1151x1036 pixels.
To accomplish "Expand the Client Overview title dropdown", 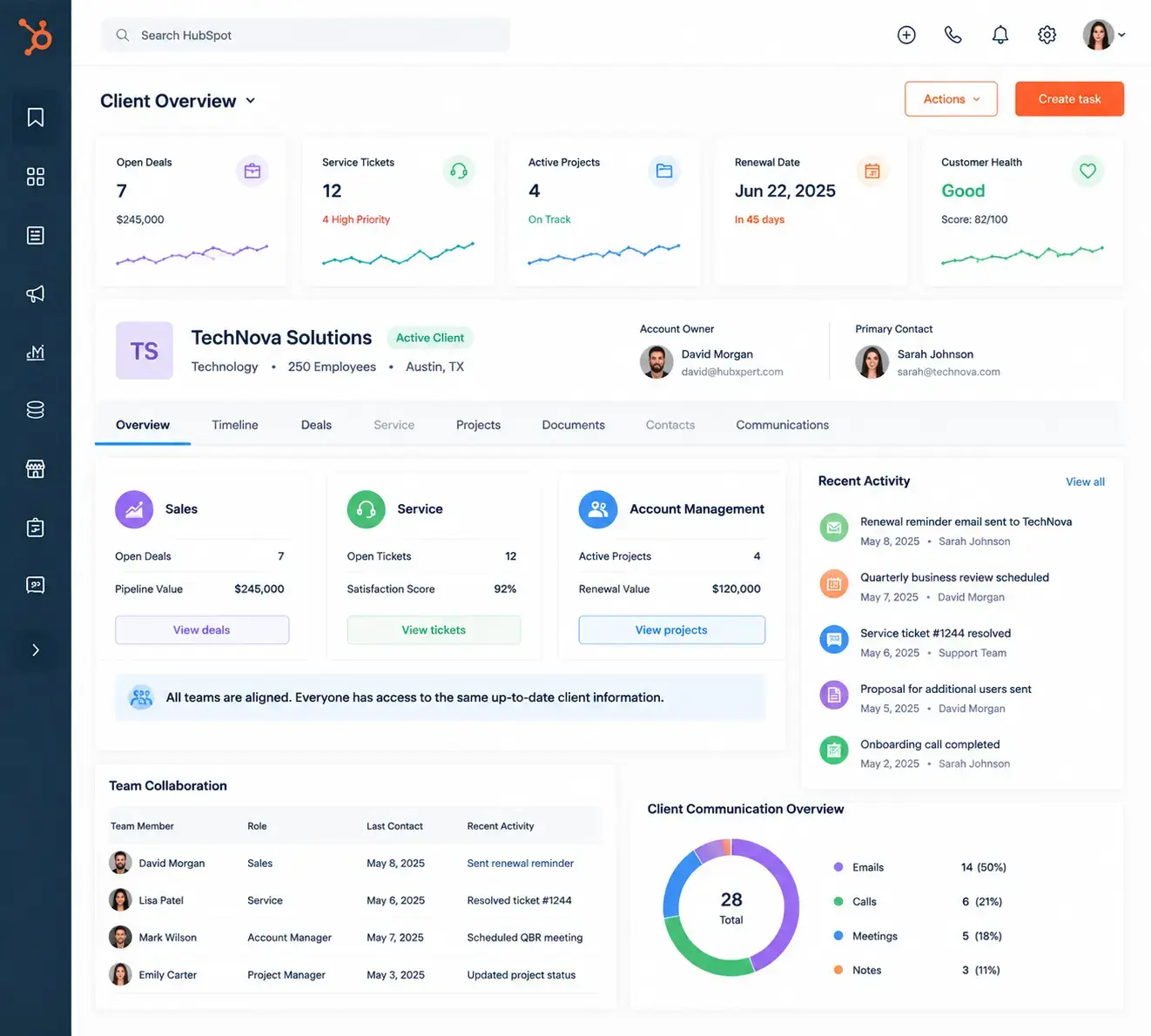I will [251, 100].
